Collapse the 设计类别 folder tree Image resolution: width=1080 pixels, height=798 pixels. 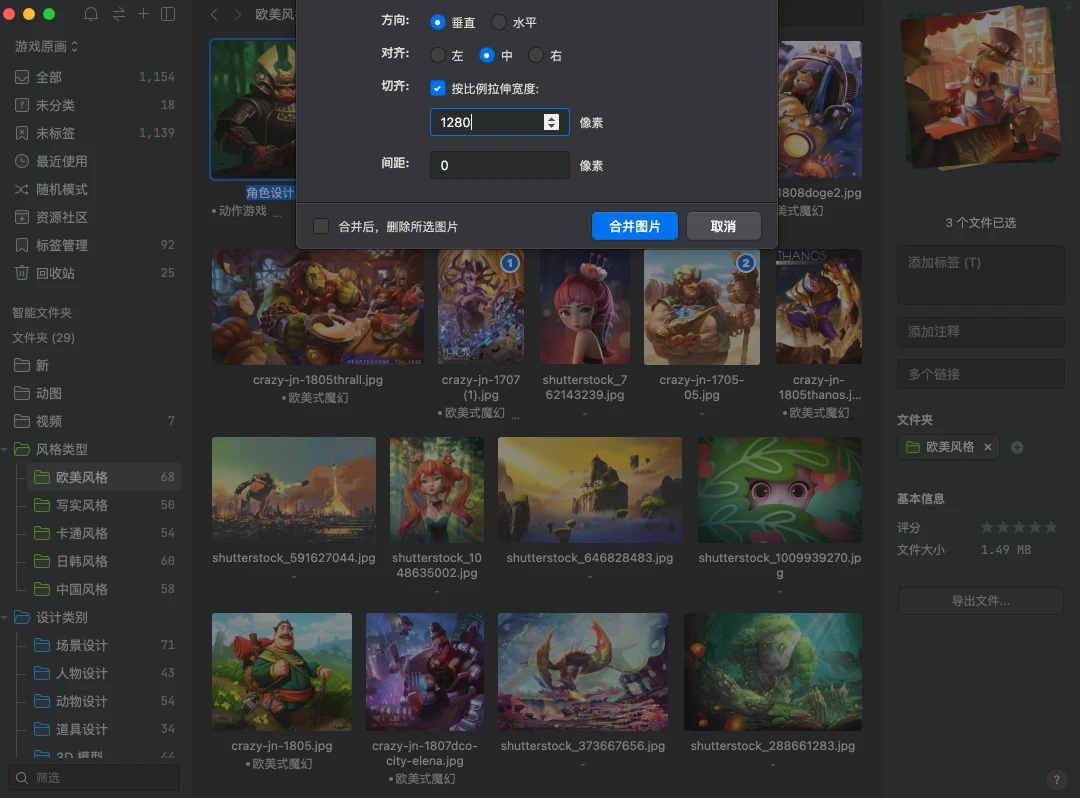pyautogui.click(x=5, y=618)
